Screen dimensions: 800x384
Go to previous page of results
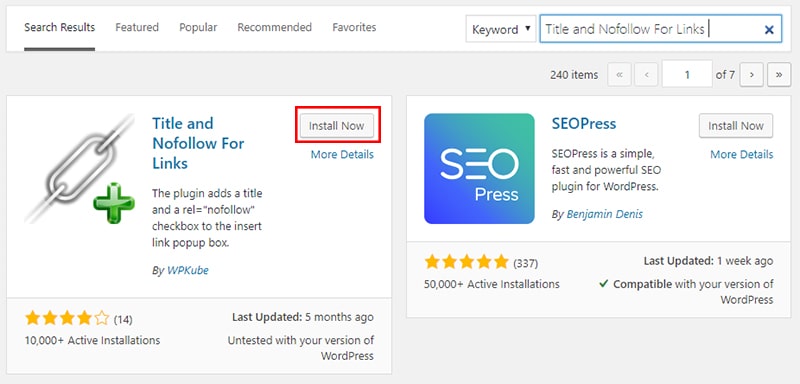(x=646, y=75)
